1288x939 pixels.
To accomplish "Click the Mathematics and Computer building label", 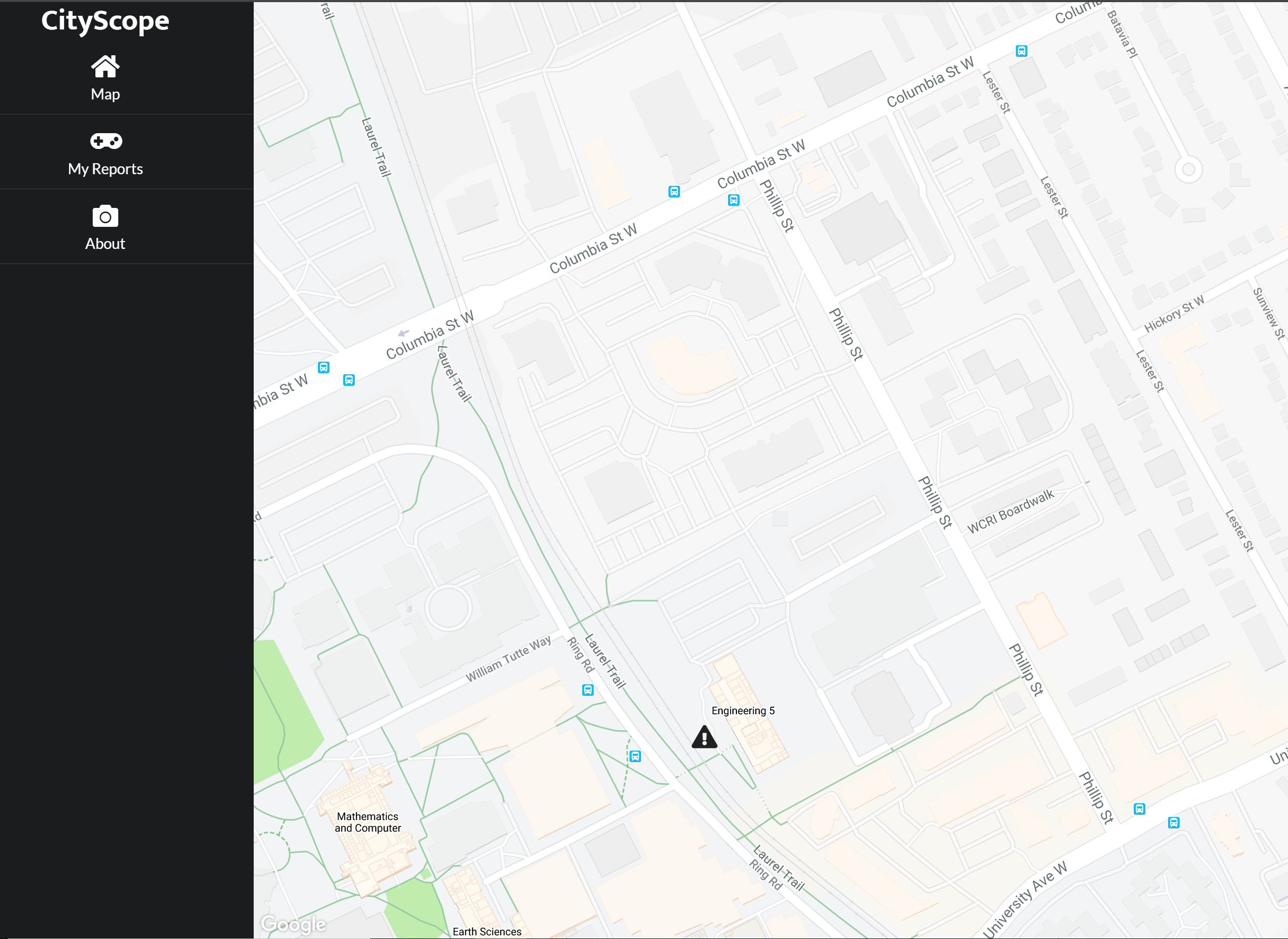I will tap(368, 822).
